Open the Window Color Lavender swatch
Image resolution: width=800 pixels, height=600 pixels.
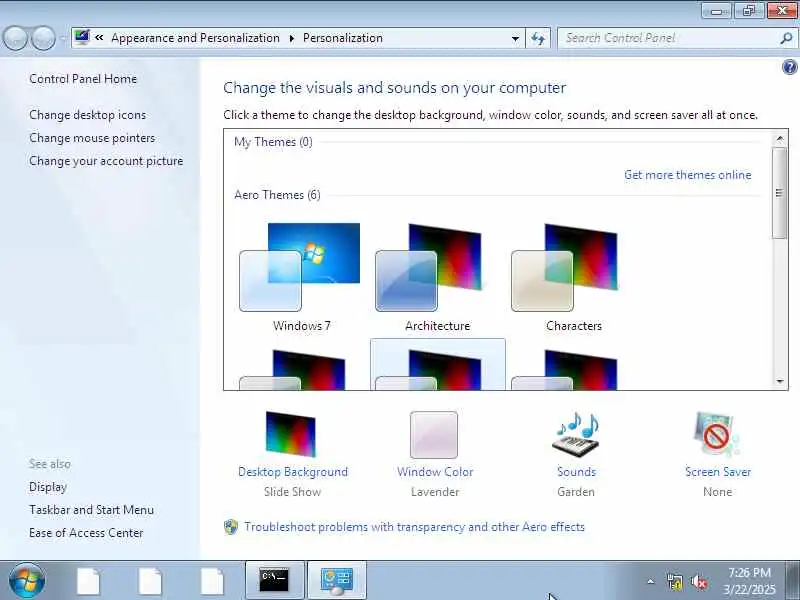(434, 435)
